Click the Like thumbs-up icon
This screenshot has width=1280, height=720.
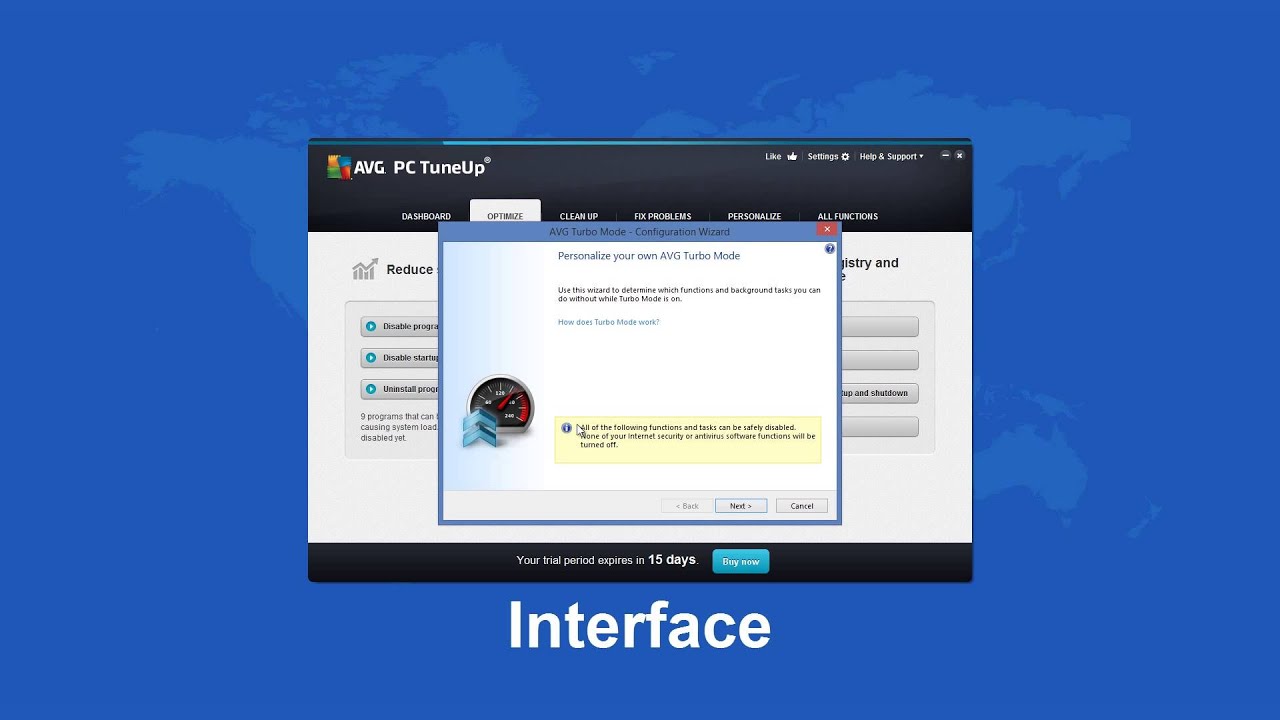[x=792, y=156]
